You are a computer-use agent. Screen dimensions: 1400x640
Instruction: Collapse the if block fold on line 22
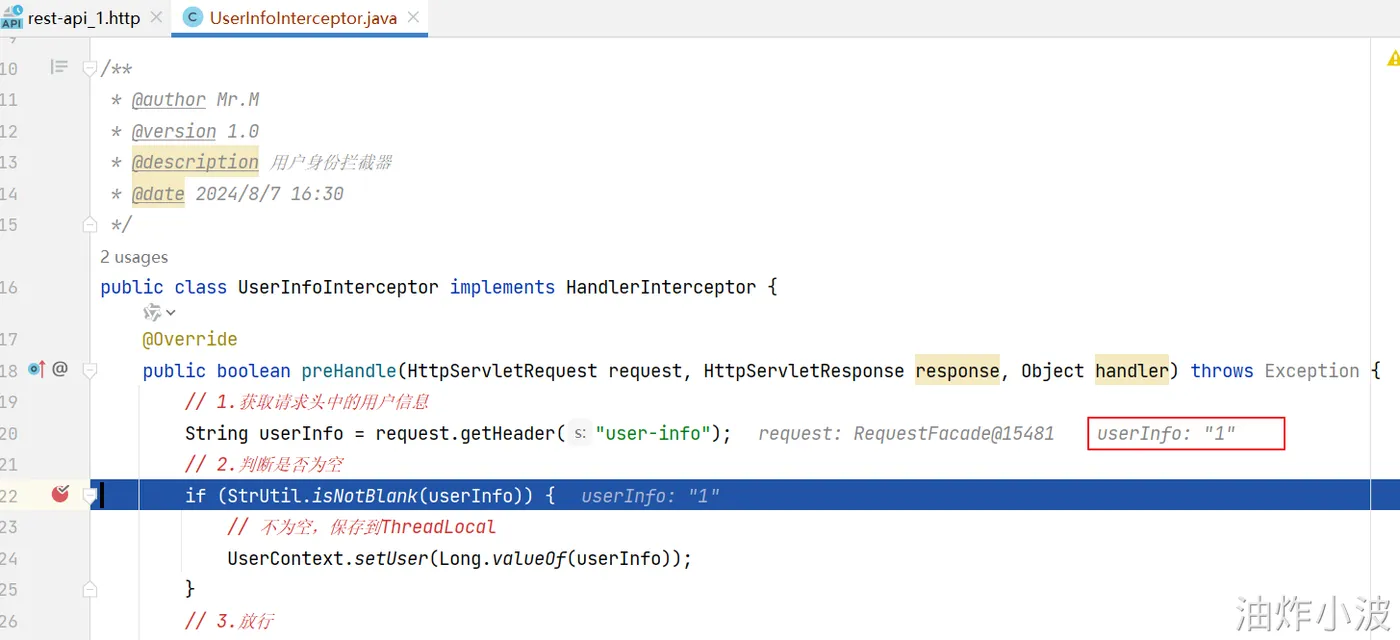tap(89, 494)
